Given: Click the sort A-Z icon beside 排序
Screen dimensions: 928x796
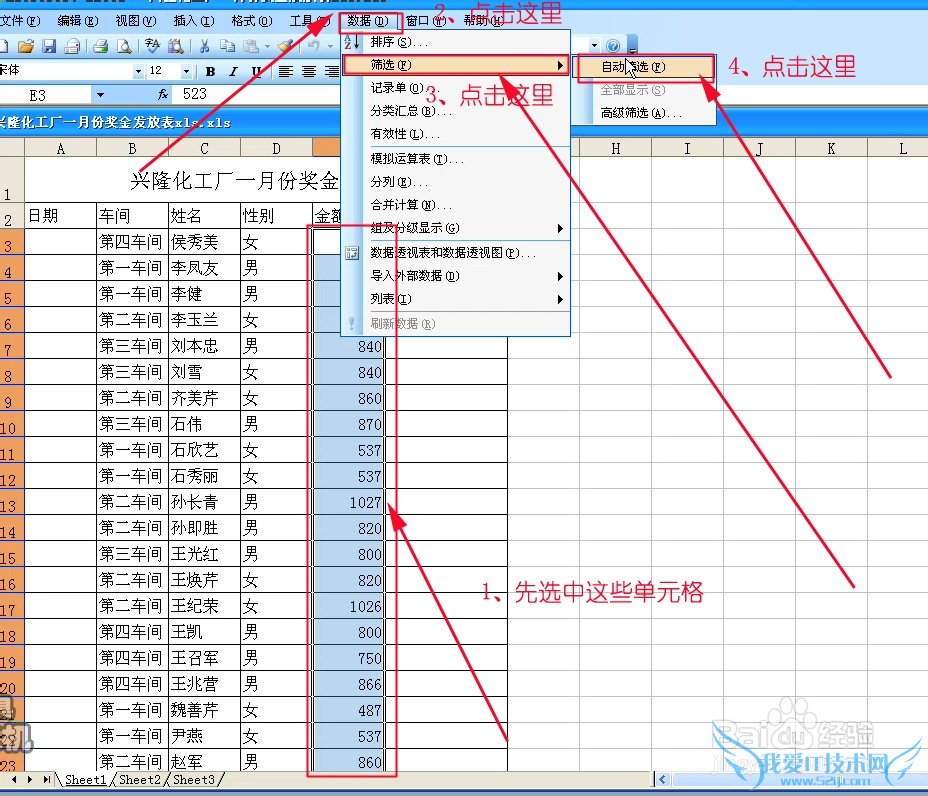Looking at the screenshot, I should coord(352,42).
